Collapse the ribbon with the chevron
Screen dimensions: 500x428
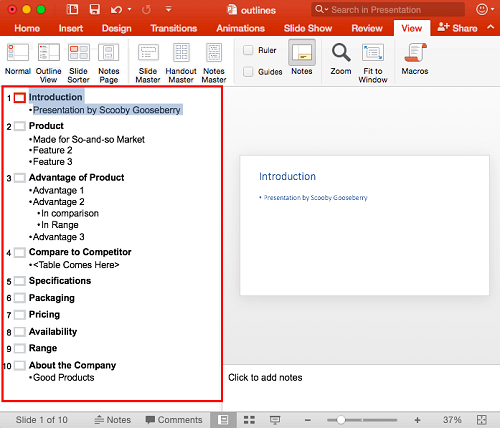490,27
